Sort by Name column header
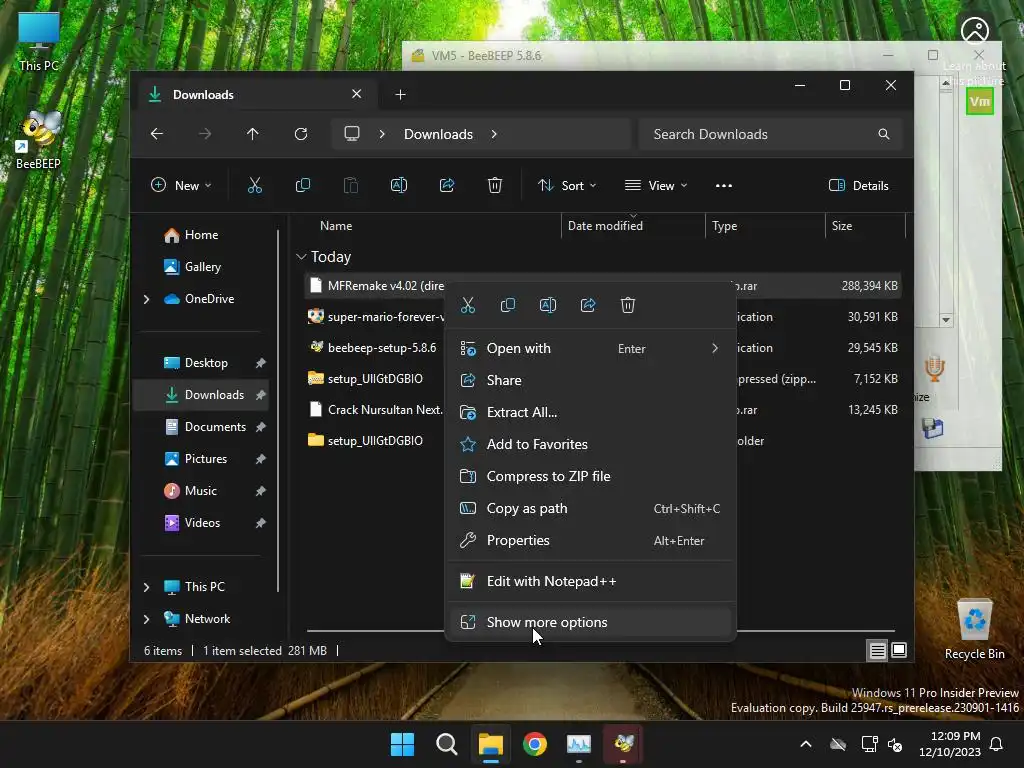1024x768 pixels. coord(336,226)
